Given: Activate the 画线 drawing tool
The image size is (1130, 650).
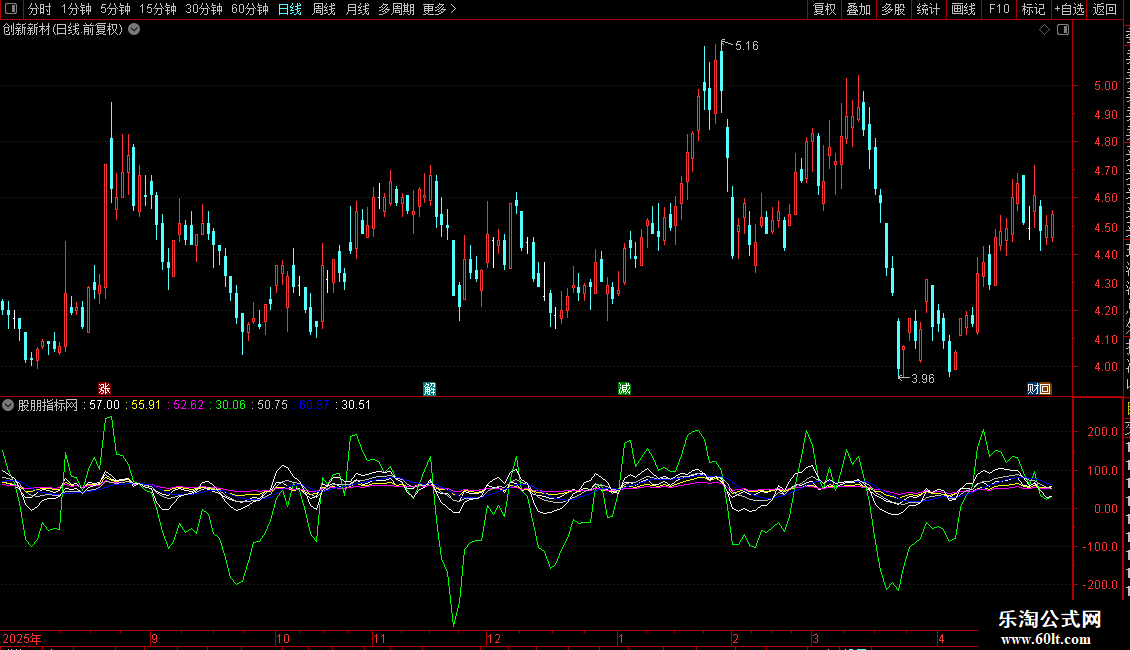Looking at the screenshot, I should [964, 9].
